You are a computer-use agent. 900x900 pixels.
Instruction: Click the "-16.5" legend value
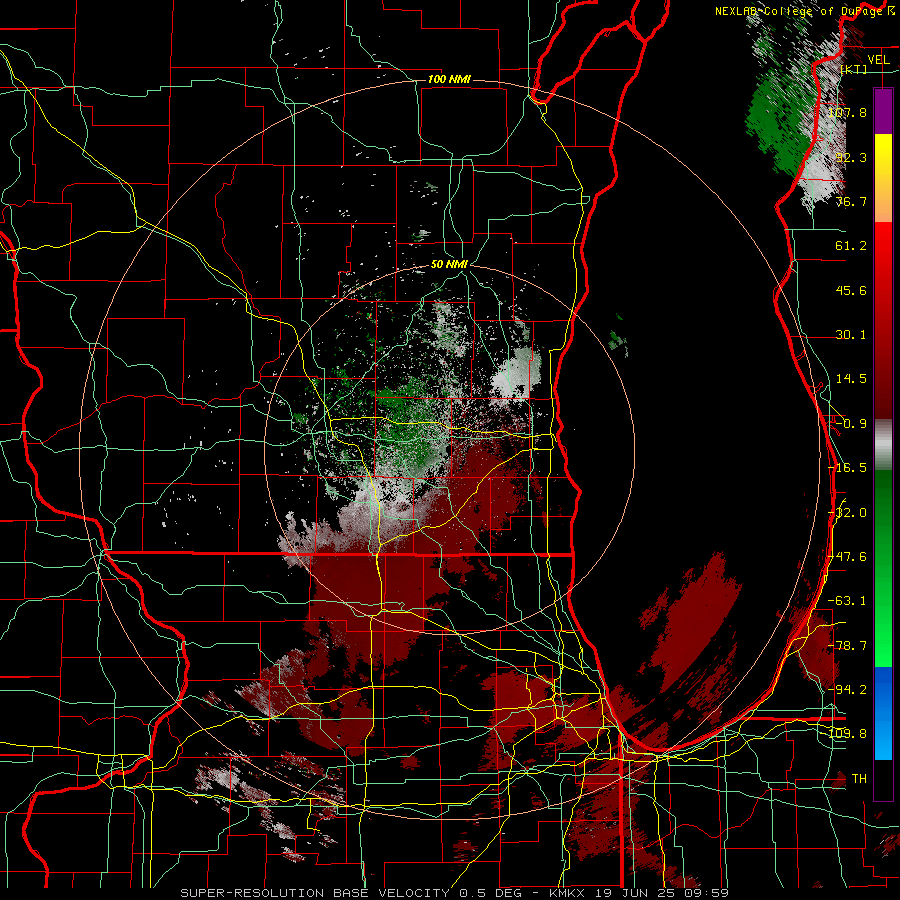[x=847, y=468]
